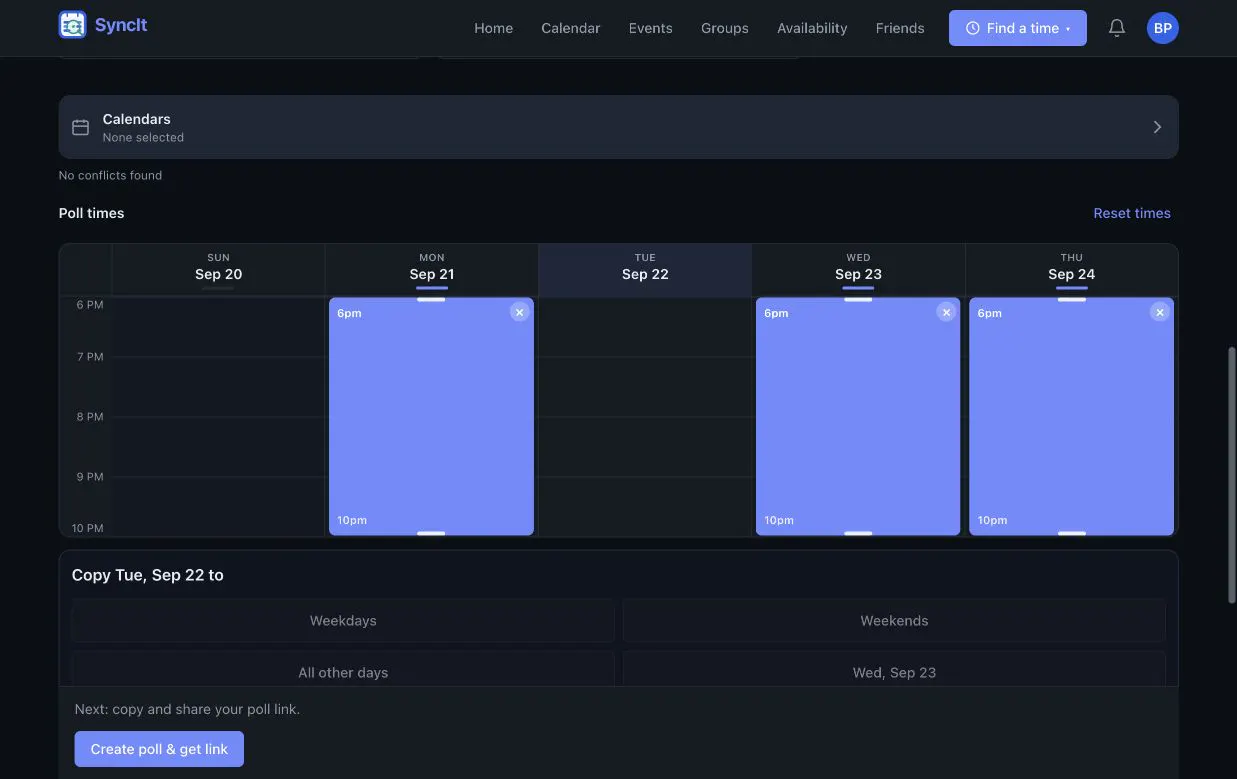Click the page vertical scrollbar
Screen dimensions: 1237x779
pyautogui.click(x=1231, y=475)
